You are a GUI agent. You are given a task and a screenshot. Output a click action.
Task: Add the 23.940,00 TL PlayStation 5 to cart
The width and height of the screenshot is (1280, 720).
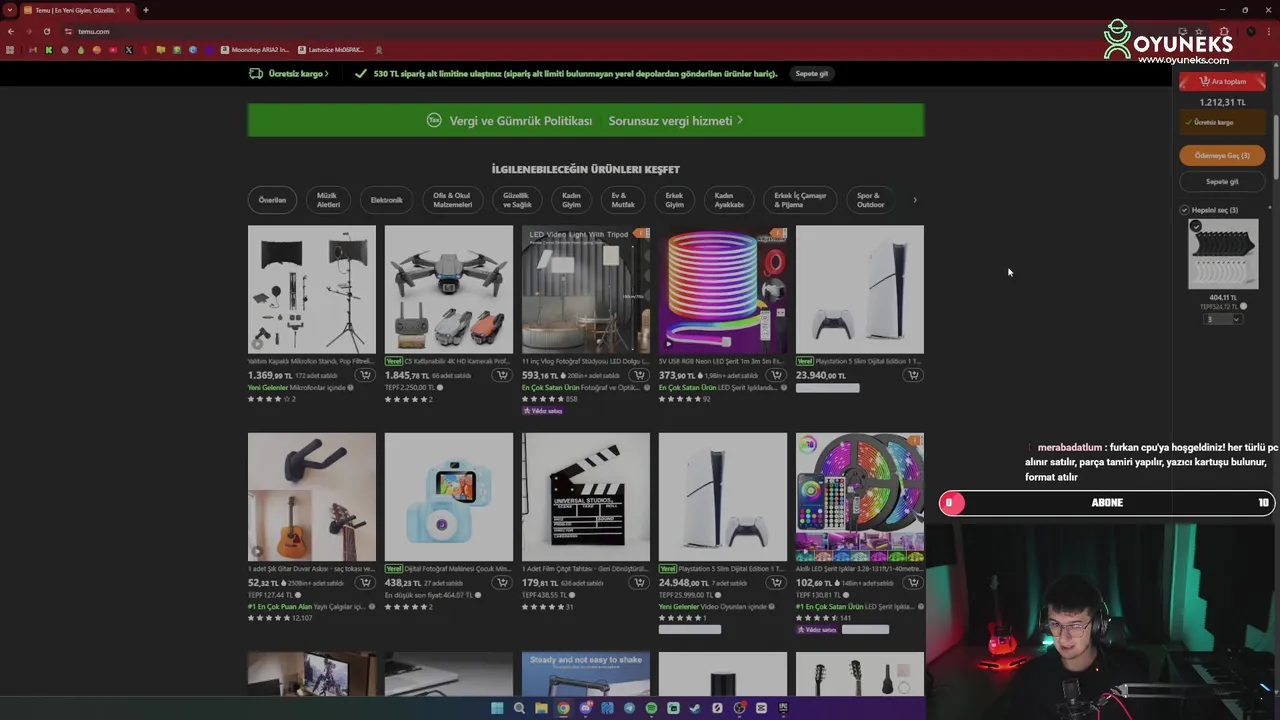coord(913,375)
